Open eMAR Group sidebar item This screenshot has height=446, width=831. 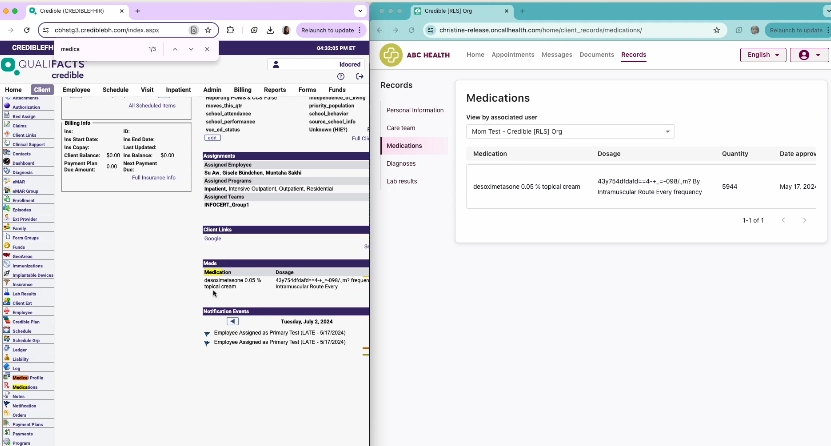tap(25, 191)
